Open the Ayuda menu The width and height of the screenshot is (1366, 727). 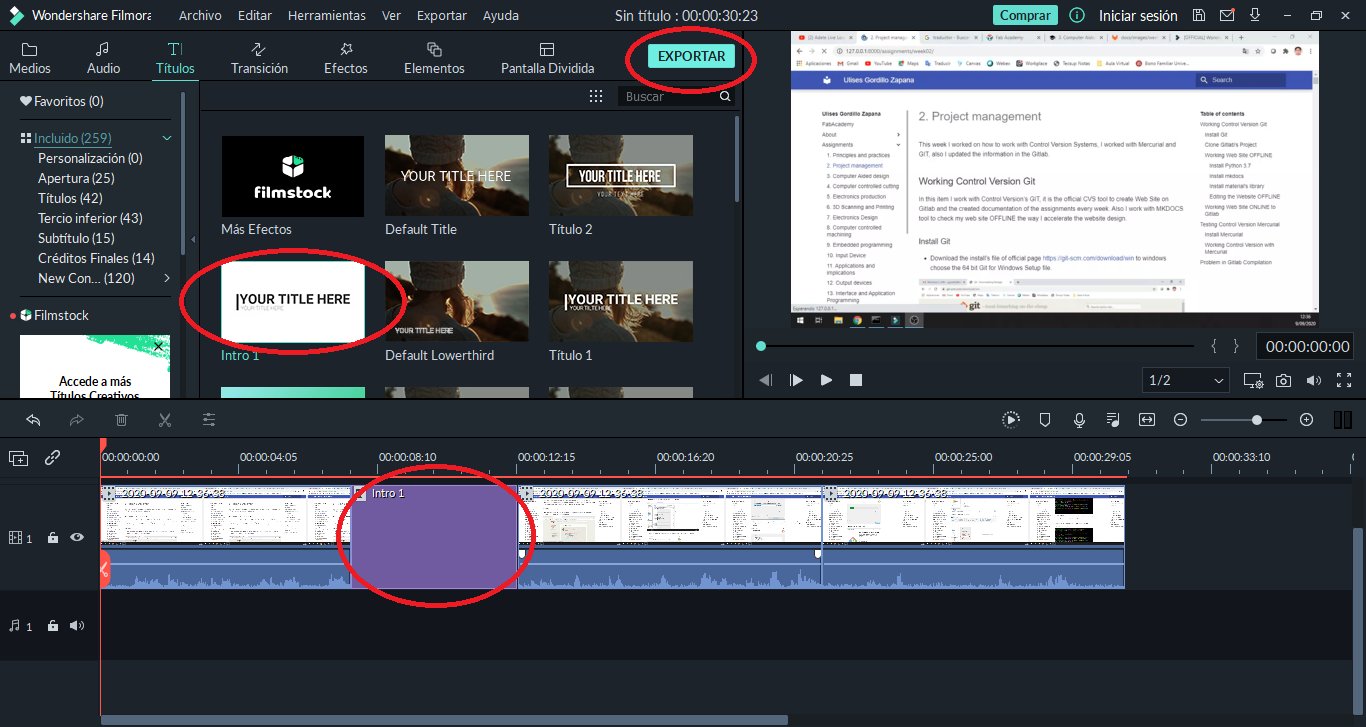pos(501,16)
